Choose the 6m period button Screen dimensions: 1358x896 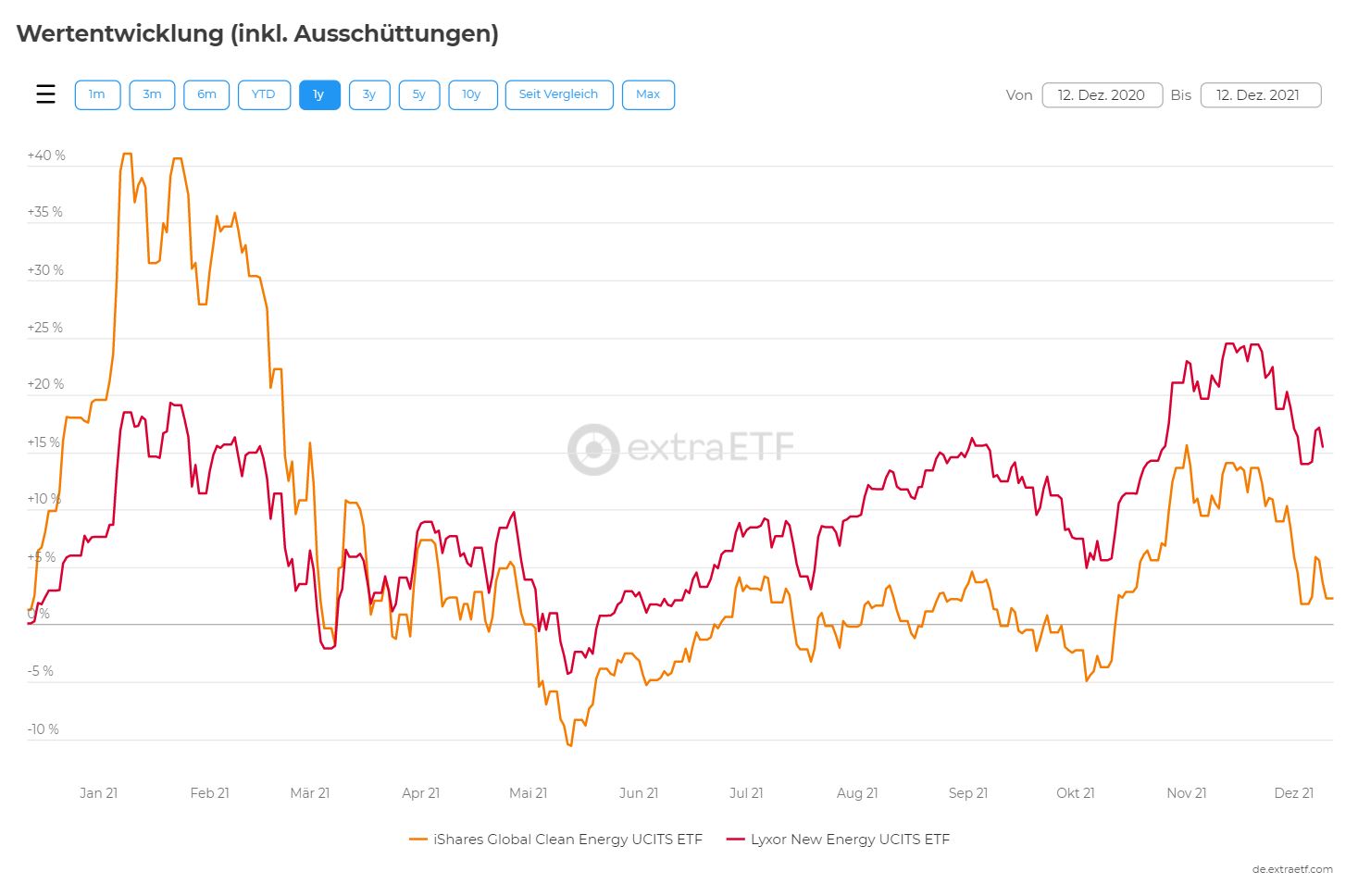coord(206,94)
